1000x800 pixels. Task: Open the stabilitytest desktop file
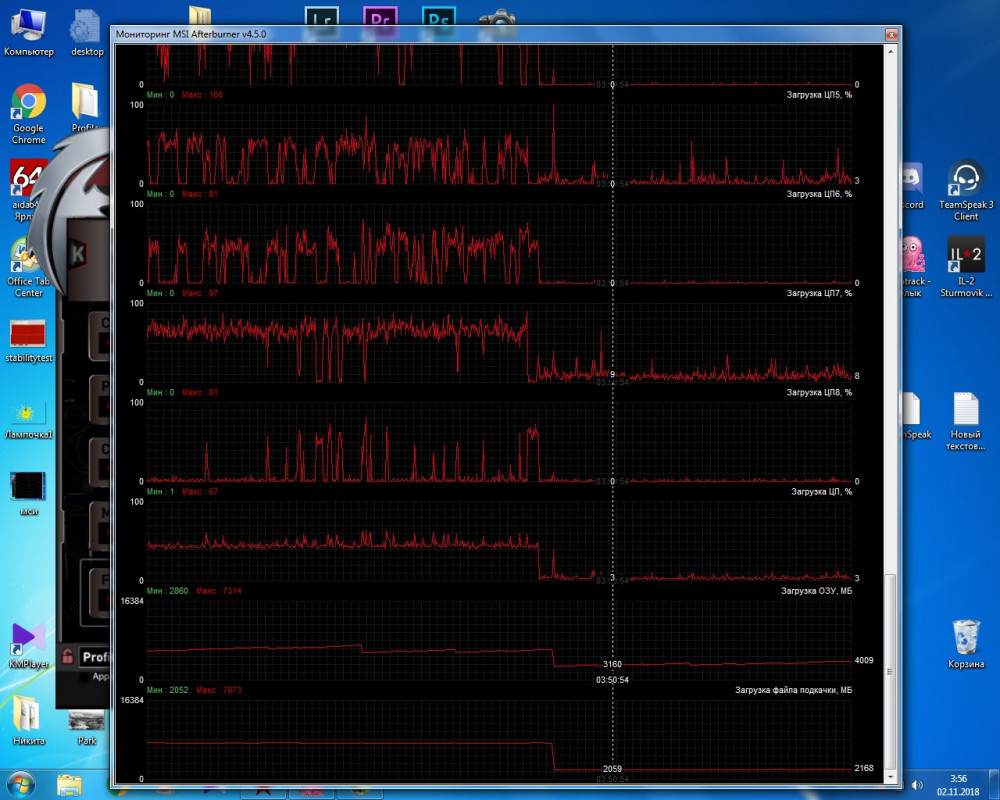point(28,335)
